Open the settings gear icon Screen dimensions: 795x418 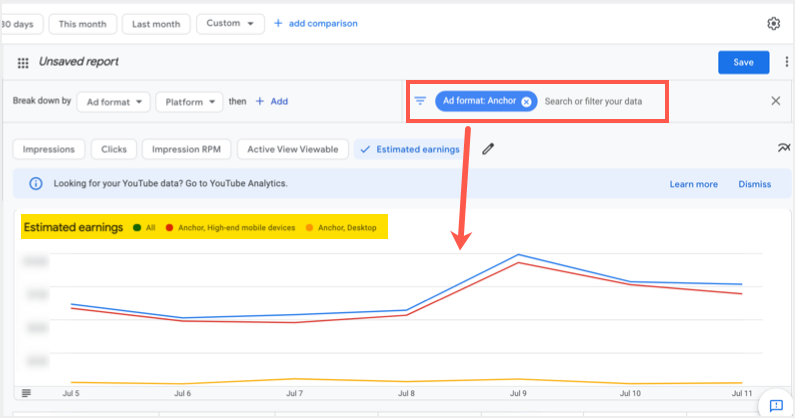[773, 23]
